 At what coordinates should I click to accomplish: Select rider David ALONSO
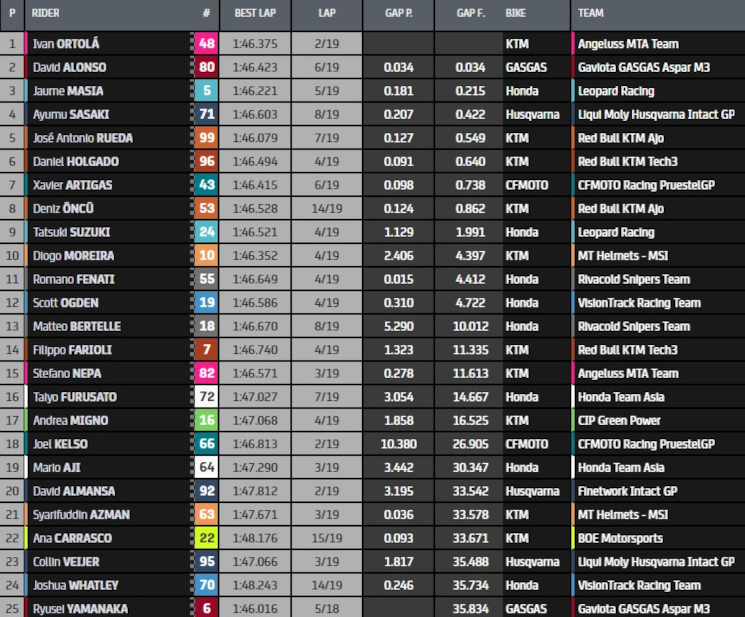click(x=69, y=67)
